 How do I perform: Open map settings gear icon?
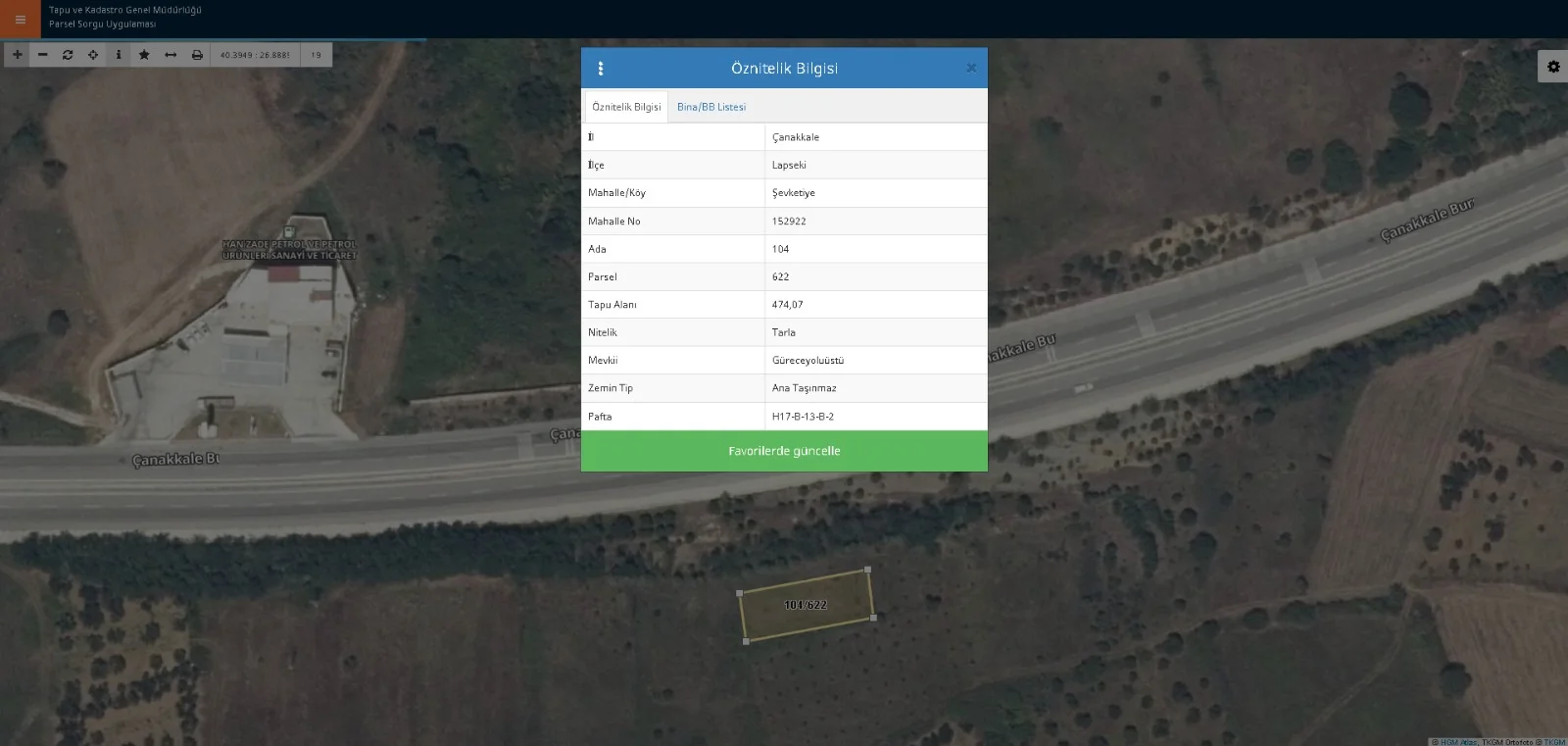[1553, 67]
